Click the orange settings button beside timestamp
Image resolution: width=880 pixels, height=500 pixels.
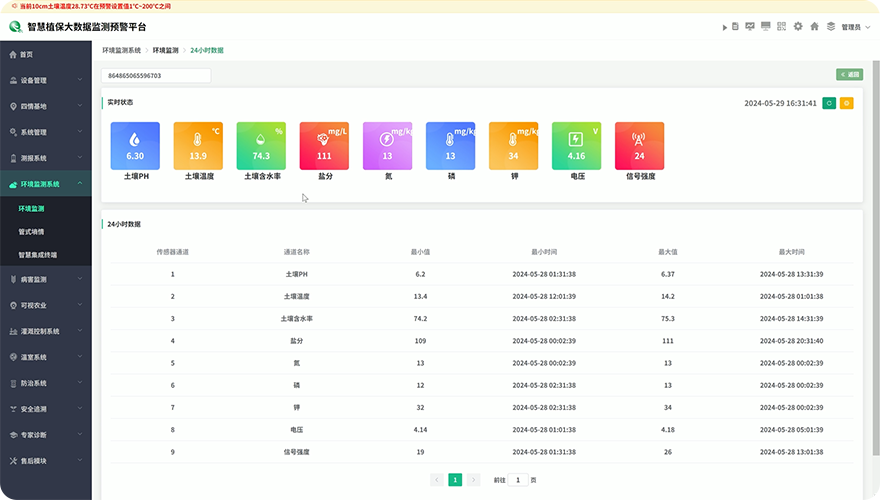[846, 103]
